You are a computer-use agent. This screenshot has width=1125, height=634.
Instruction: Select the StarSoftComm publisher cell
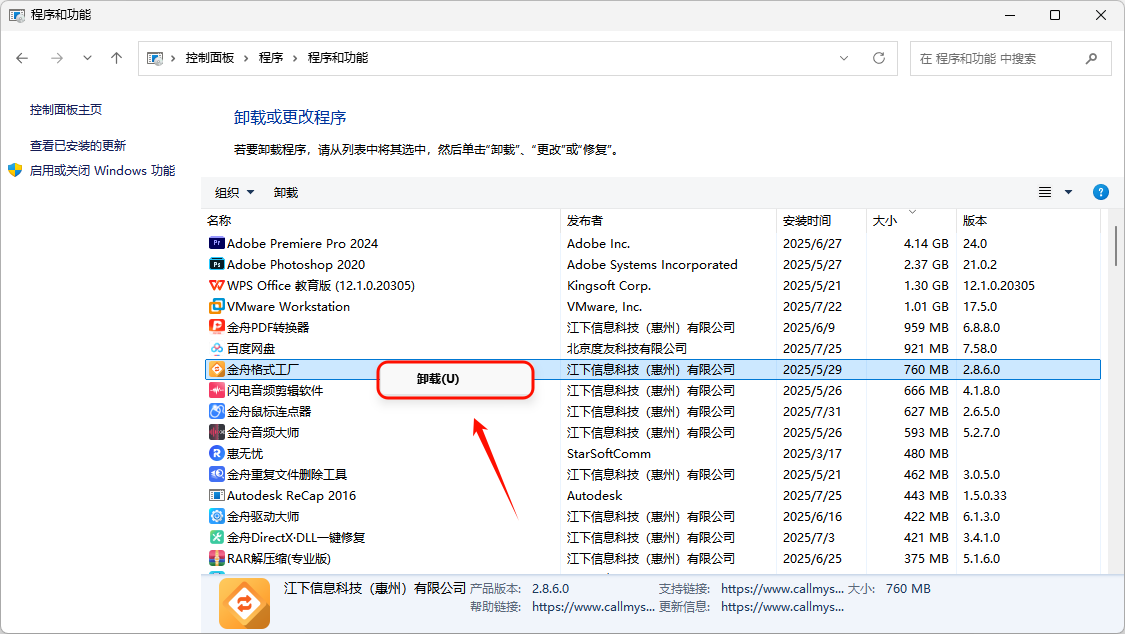click(608, 453)
